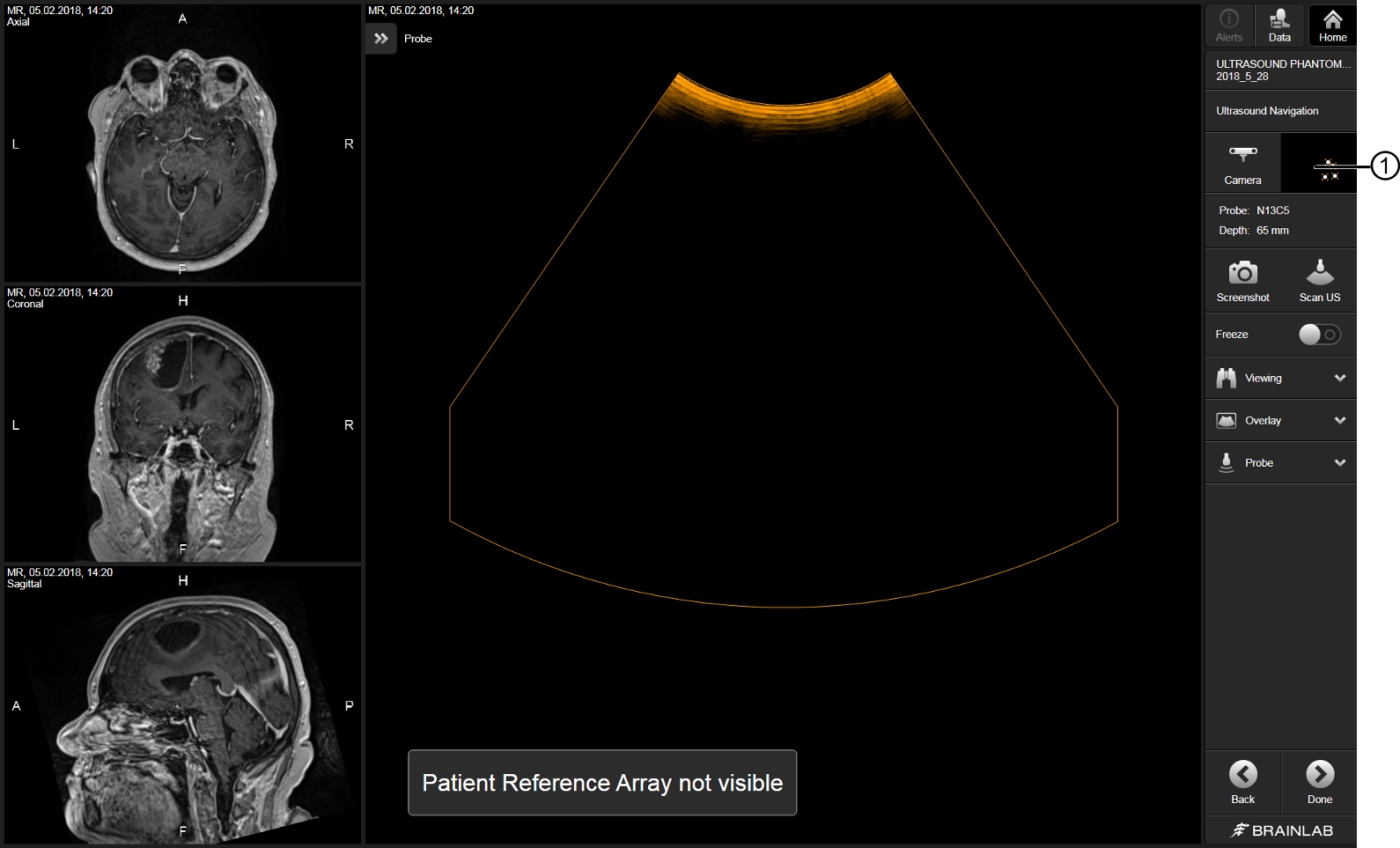Click the ultrasound probe image view
Image resolution: width=1400 pixels, height=848 pixels.
(783, 423)
